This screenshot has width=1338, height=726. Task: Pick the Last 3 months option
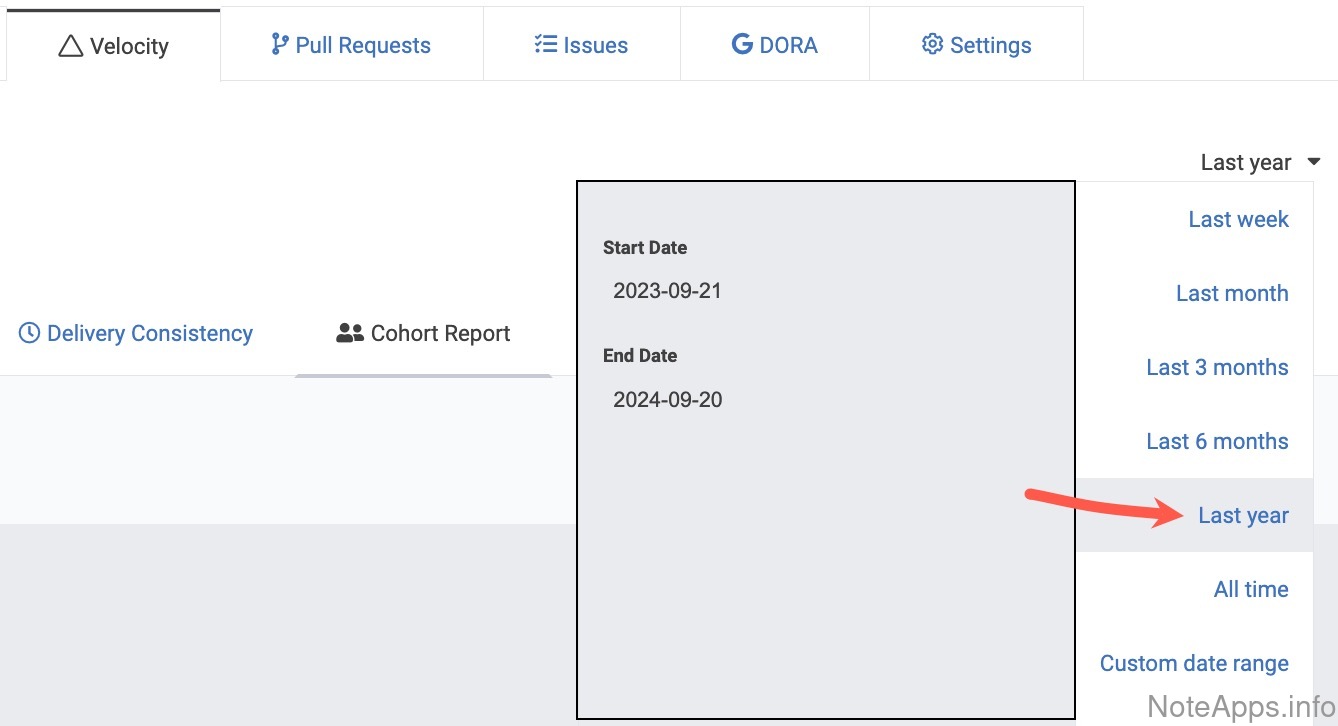[1217, 368]
